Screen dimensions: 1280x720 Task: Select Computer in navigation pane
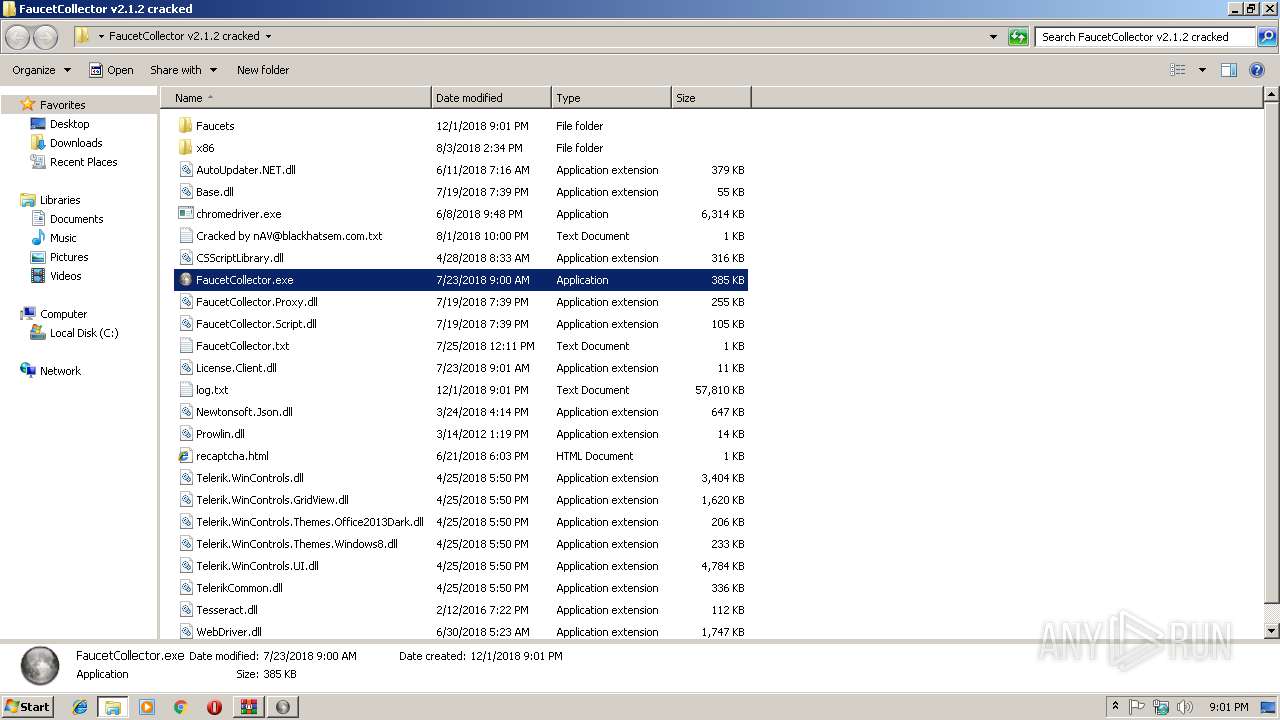[63, 314]
